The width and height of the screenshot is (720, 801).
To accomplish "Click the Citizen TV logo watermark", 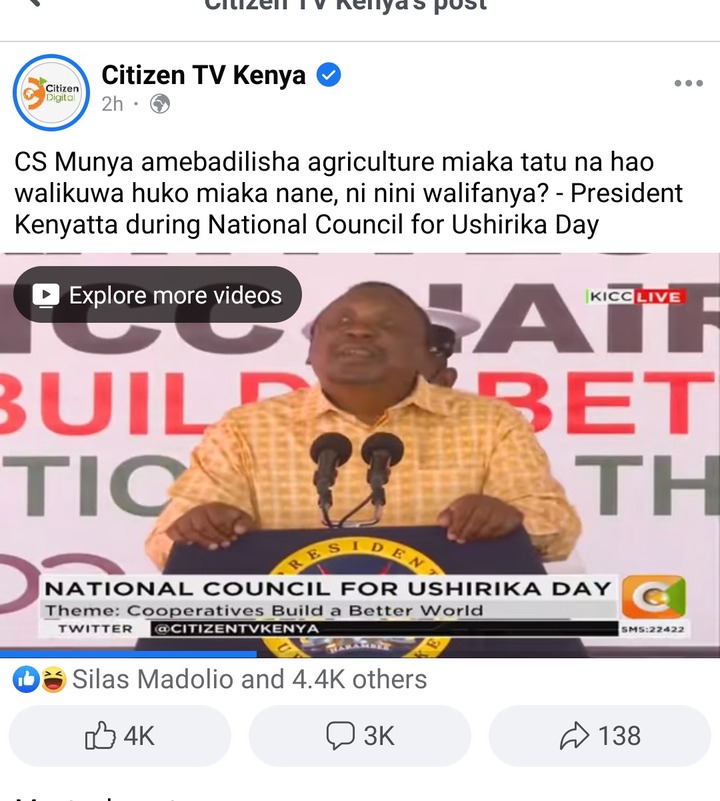I will (654, 596).
